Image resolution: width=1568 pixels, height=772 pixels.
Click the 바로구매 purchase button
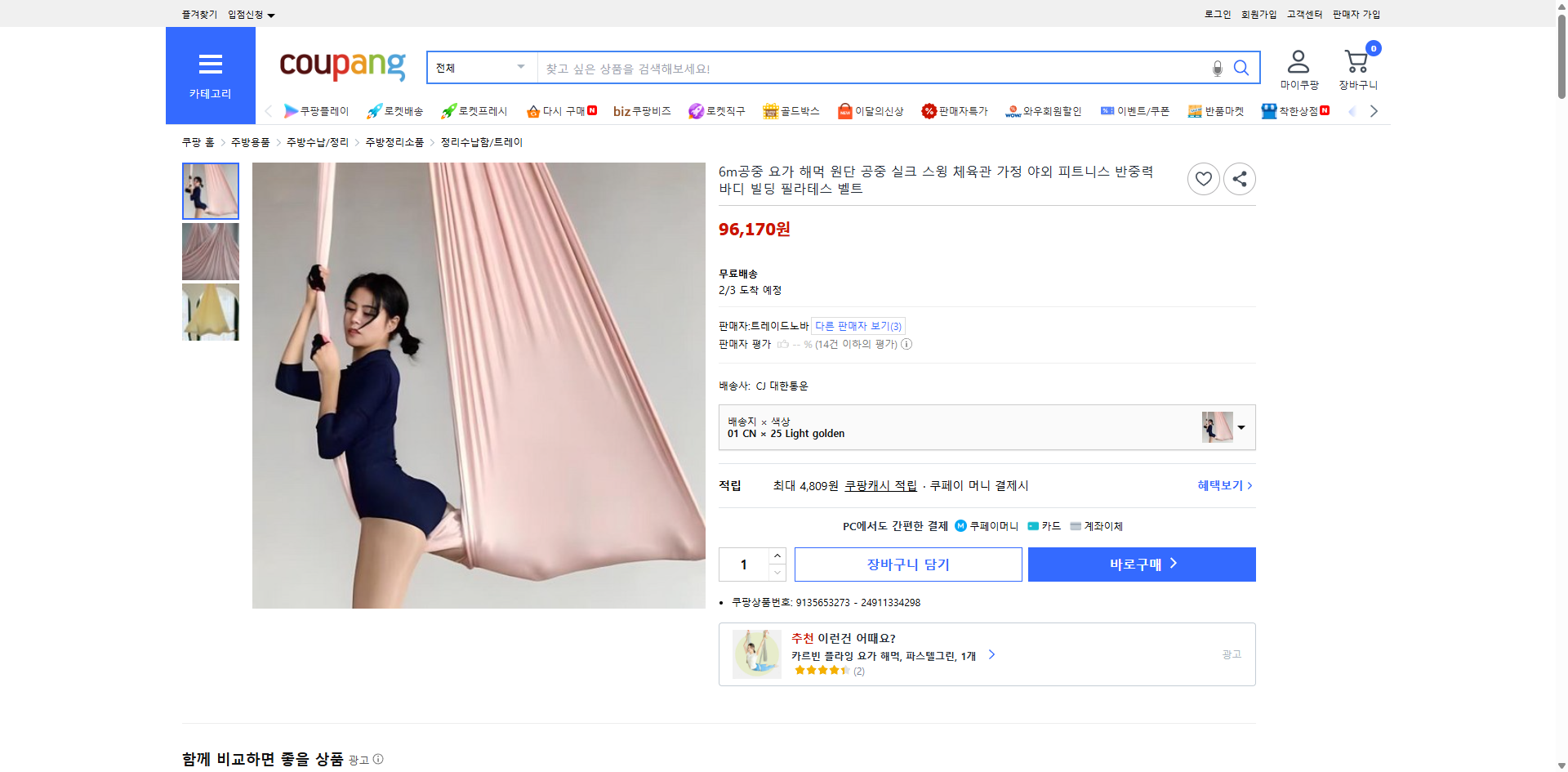1141,564
